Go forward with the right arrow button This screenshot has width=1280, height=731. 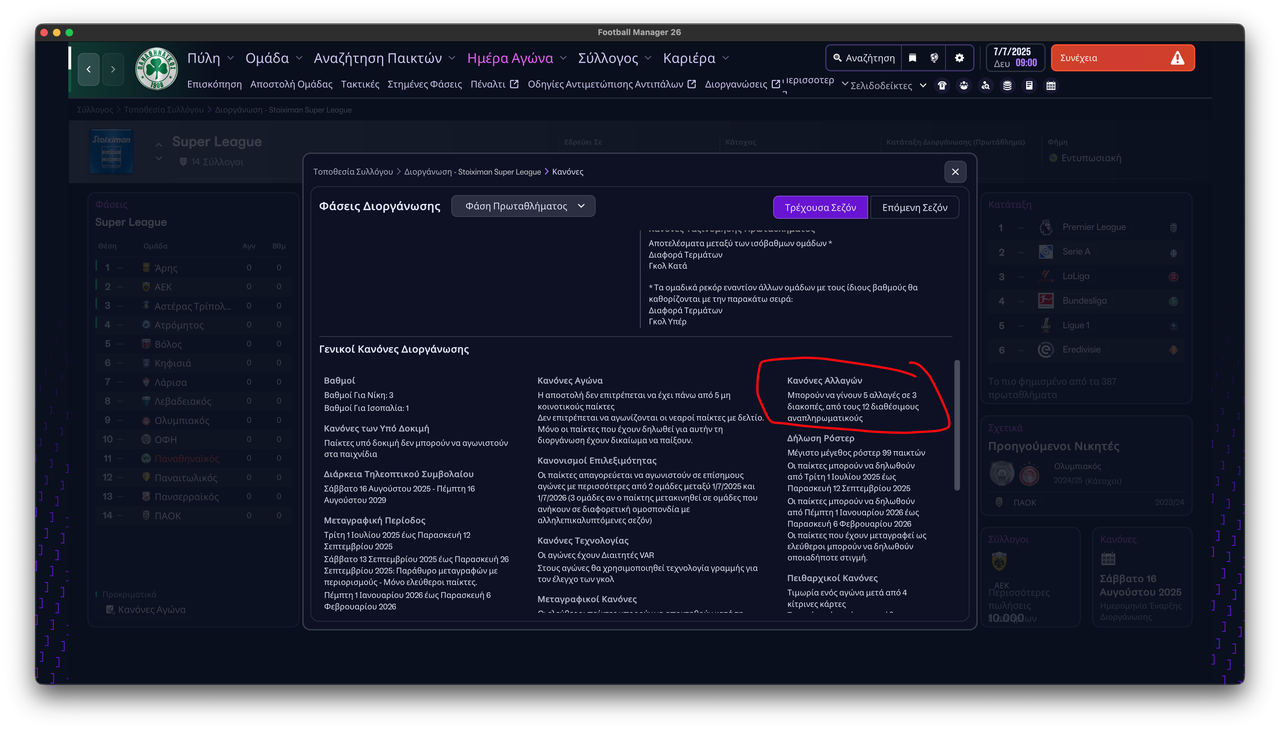pyautogui.click(x=113, y=69)
